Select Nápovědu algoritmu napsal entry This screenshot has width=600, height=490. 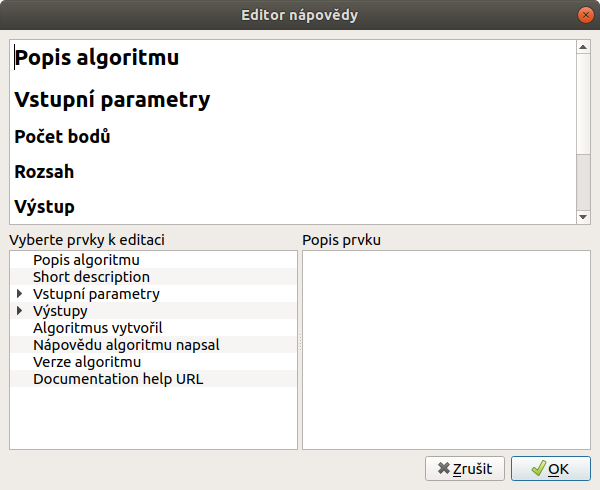153,345
